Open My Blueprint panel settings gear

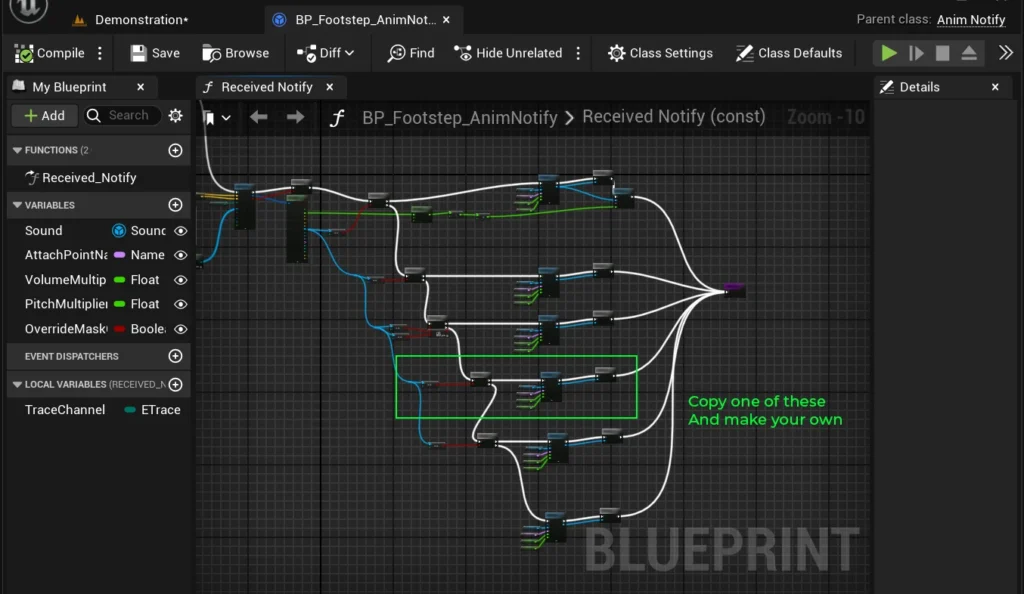click(176, 116)
